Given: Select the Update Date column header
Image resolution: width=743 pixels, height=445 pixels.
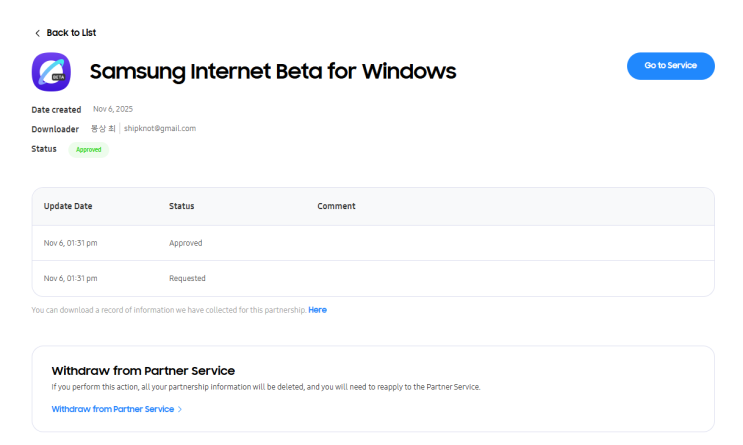Looking at the screenshot, I should click(x=68, y=206).
